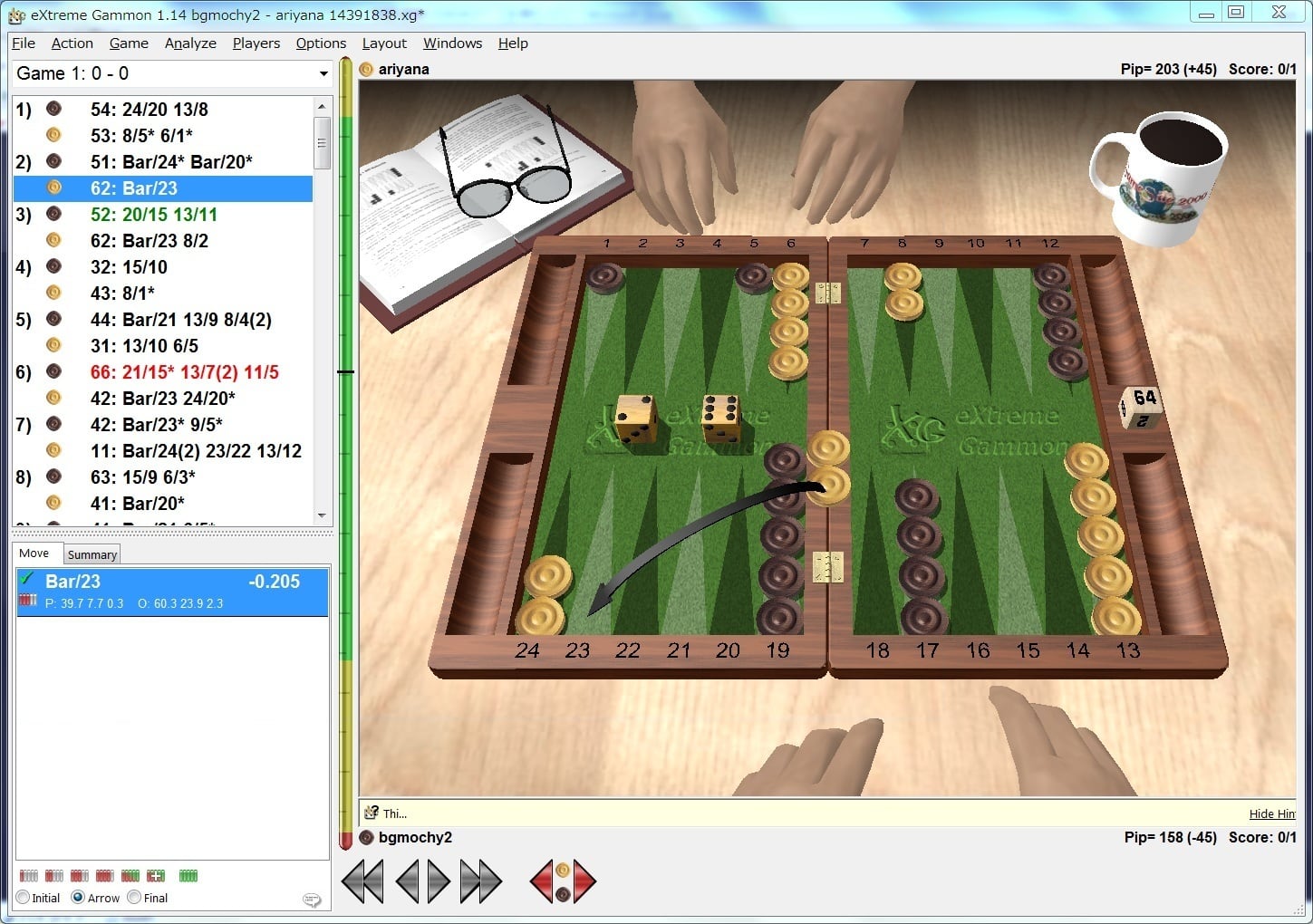Click the dark checker icon on move 6
The image size is (1313, 924).
click(53, 371)
